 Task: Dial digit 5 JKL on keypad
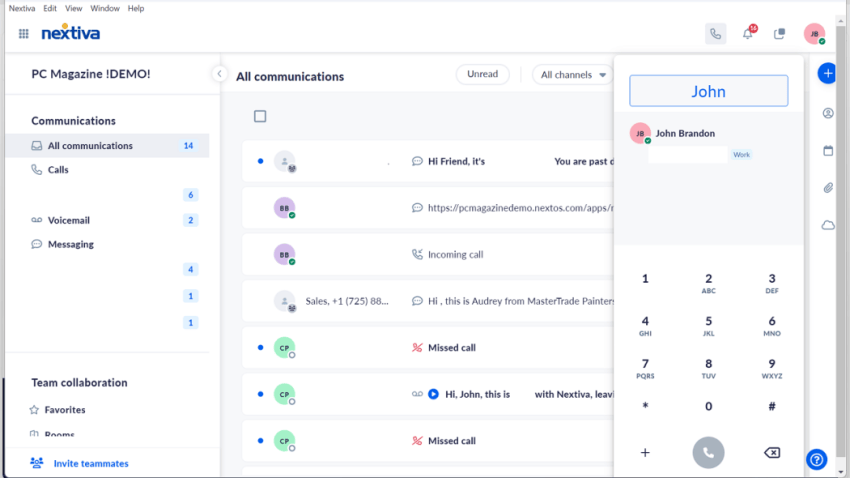pyautogui.click(x=709, y=326)
